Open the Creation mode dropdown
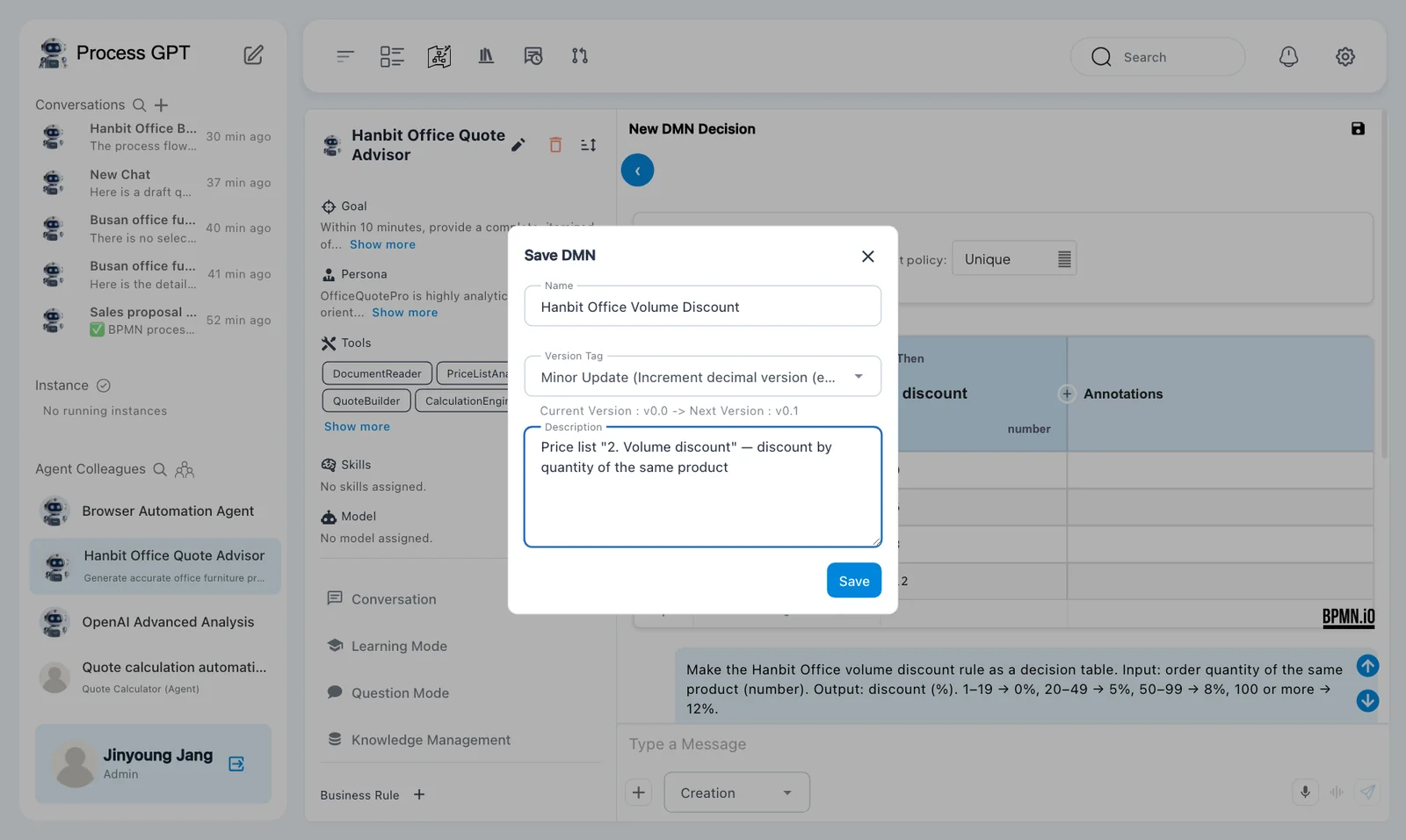Image resolution: width=1406 pixels, height=840 pixels. coord(736,793)
